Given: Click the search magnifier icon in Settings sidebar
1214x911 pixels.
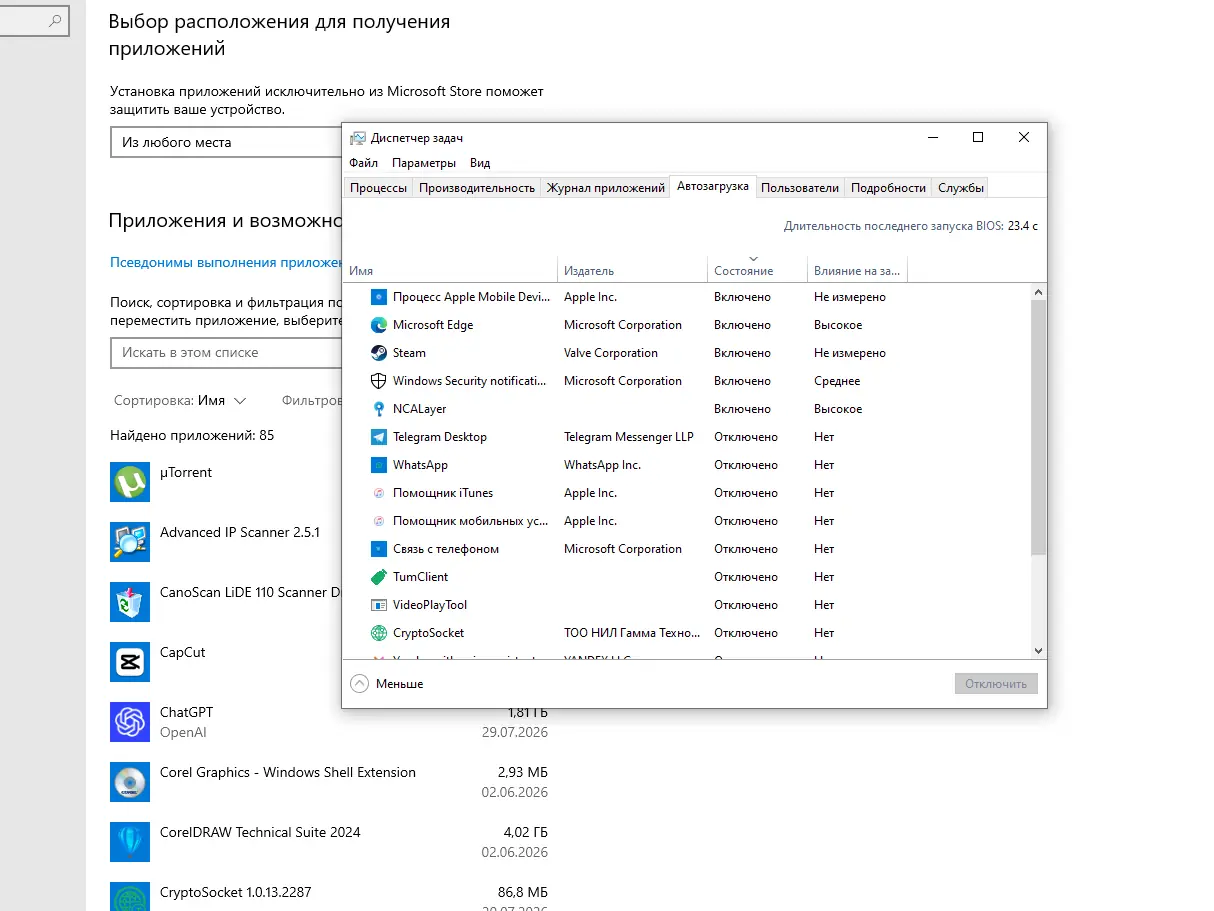Looking at the screenshot, I should pos(55,19).
